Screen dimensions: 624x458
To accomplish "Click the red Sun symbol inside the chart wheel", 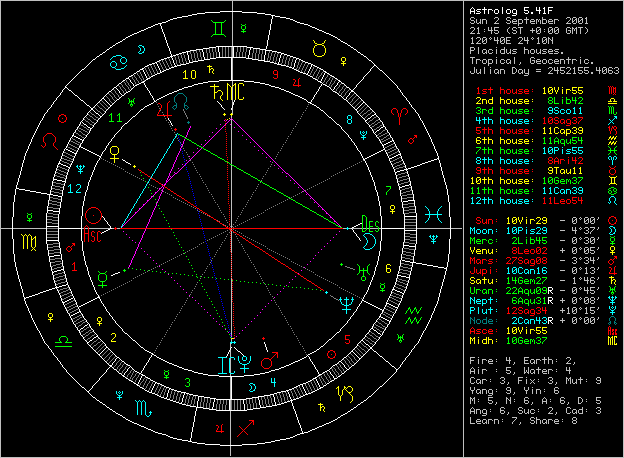I will 94,213.
